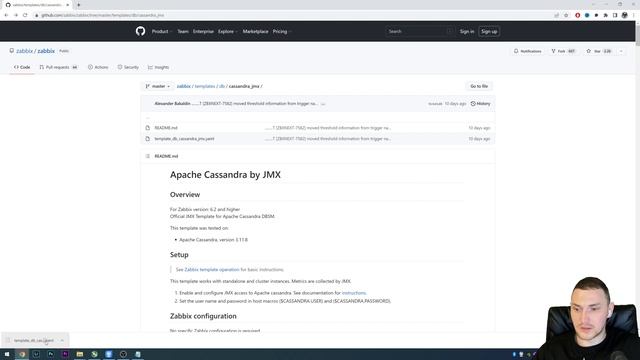Open the Marketplace menu item
This screenshot has height=360, width=640.
[x=256, y=31]
